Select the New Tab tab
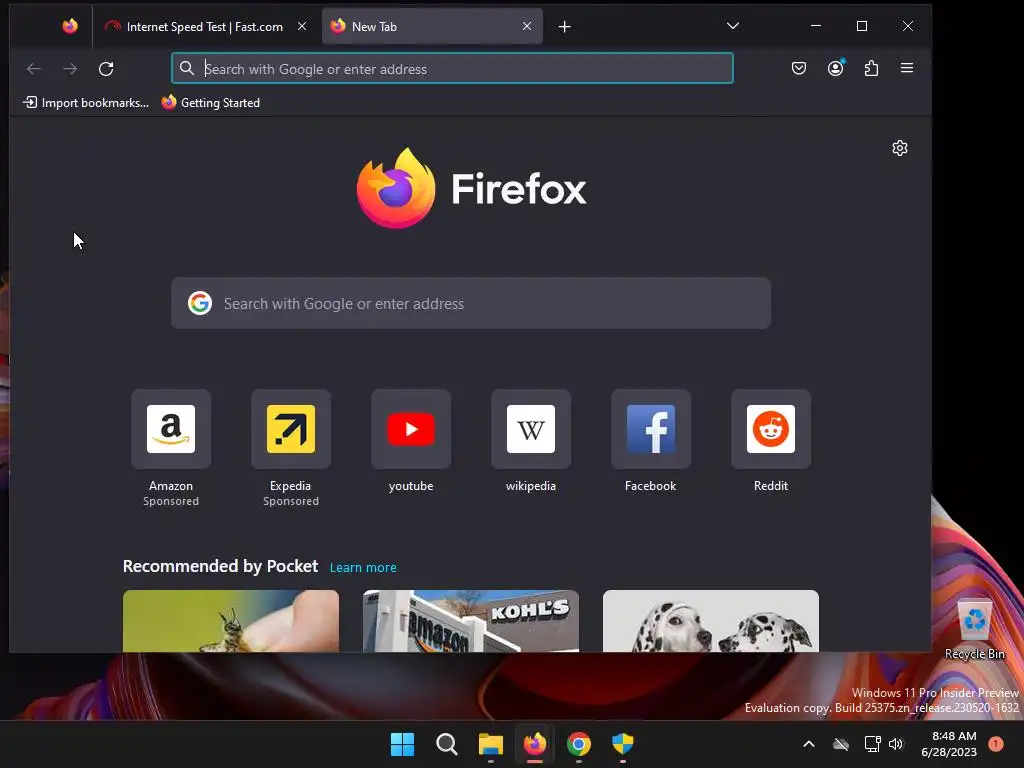 coord(432,27)
